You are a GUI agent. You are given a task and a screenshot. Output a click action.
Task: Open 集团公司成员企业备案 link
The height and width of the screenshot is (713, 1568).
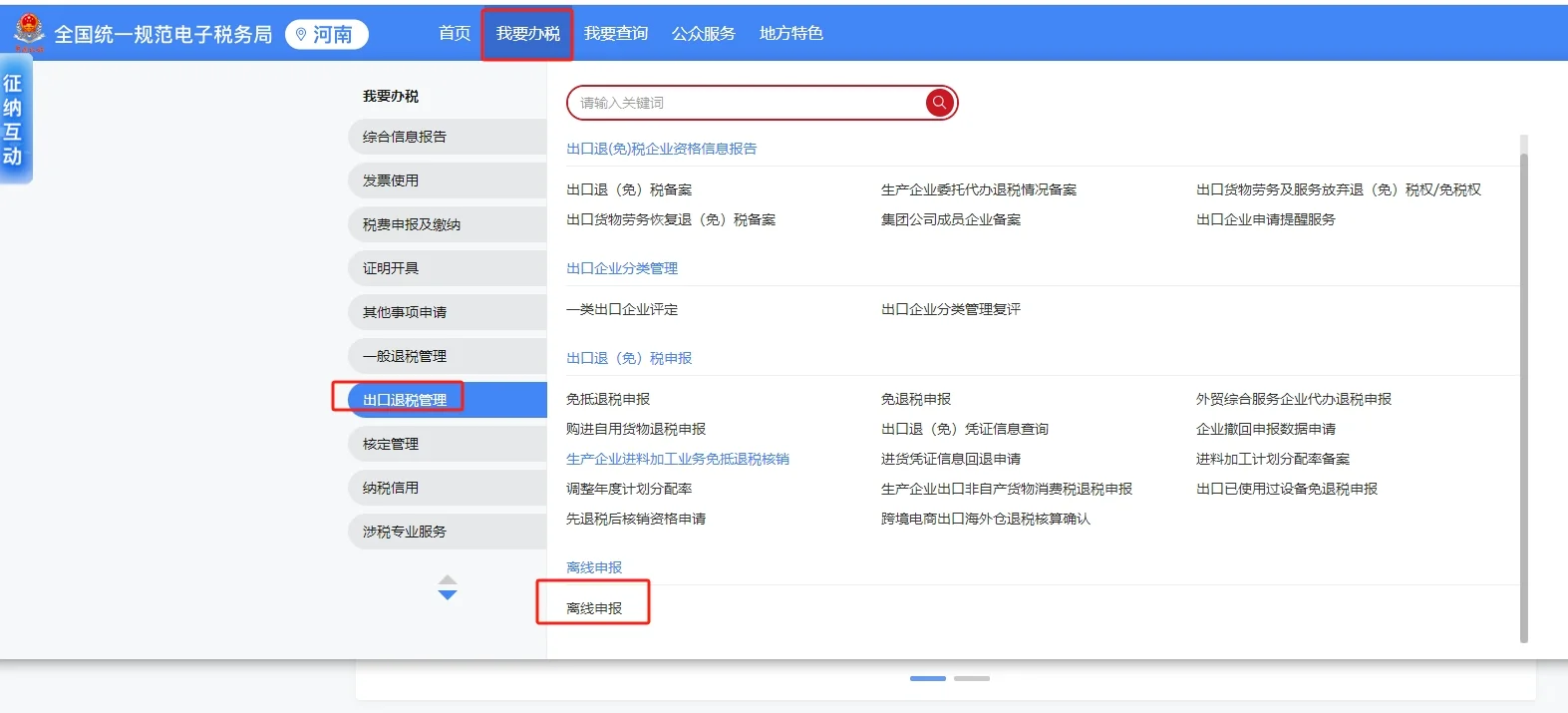pos(951,219)
